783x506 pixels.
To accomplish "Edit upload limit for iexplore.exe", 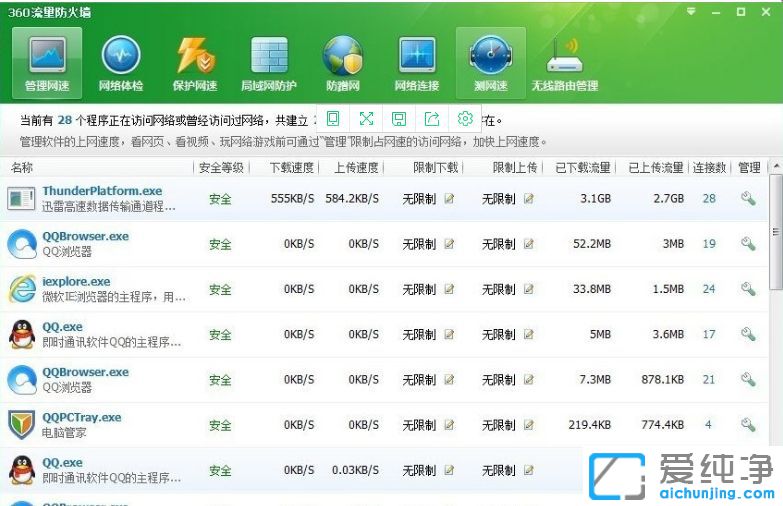I will pos(528,289).
